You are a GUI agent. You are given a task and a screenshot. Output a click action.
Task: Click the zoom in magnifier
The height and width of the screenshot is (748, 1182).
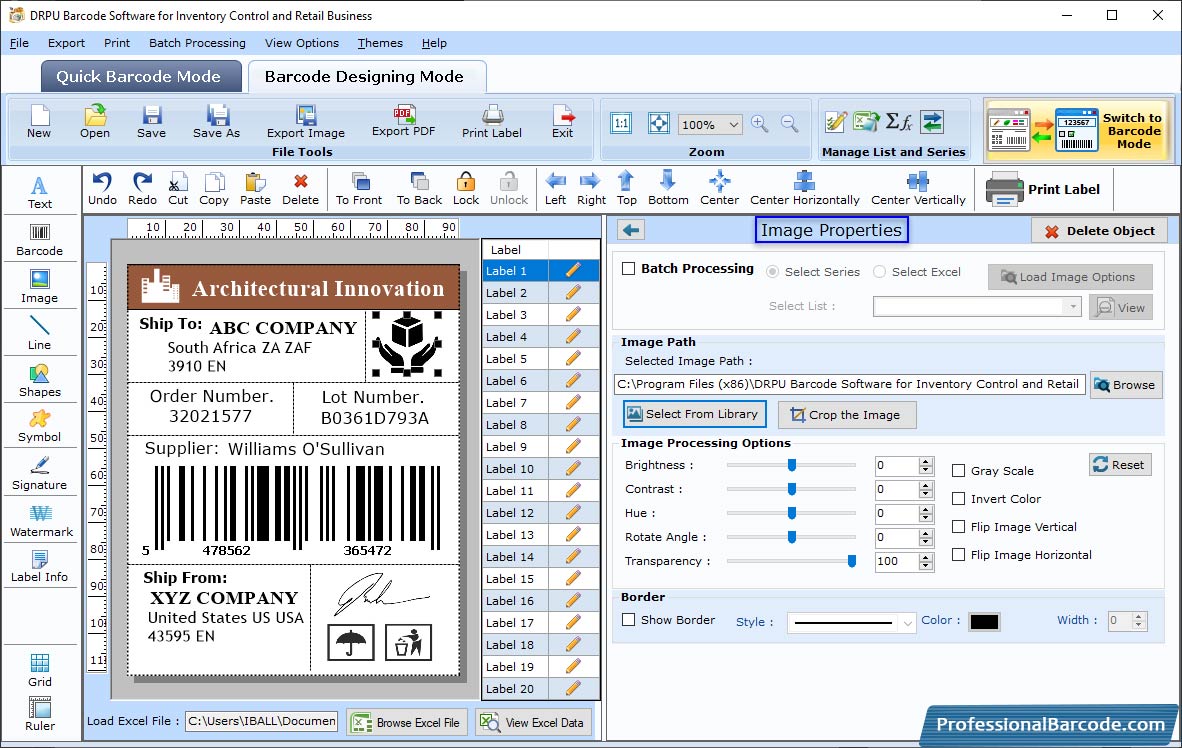pyautogui.click(x=759, y=124)
